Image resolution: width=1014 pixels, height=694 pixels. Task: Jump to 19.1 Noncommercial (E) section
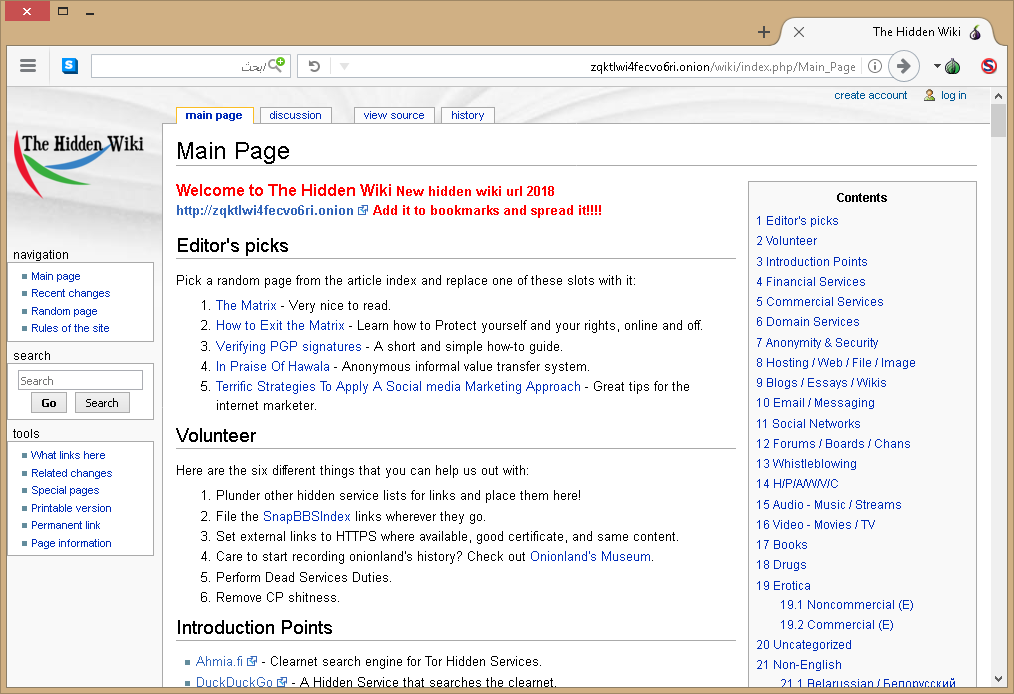[x=847, y=605]
